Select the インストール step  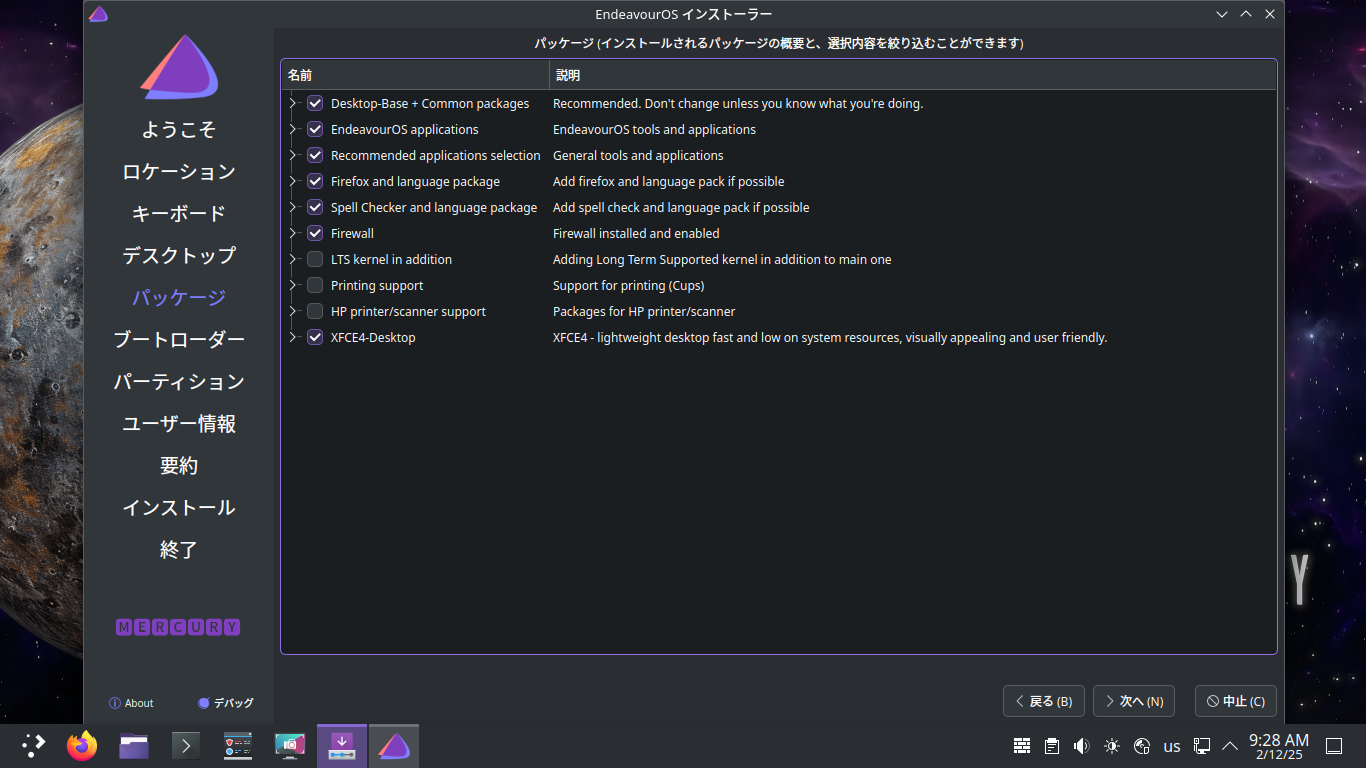(x=179, y=508)
